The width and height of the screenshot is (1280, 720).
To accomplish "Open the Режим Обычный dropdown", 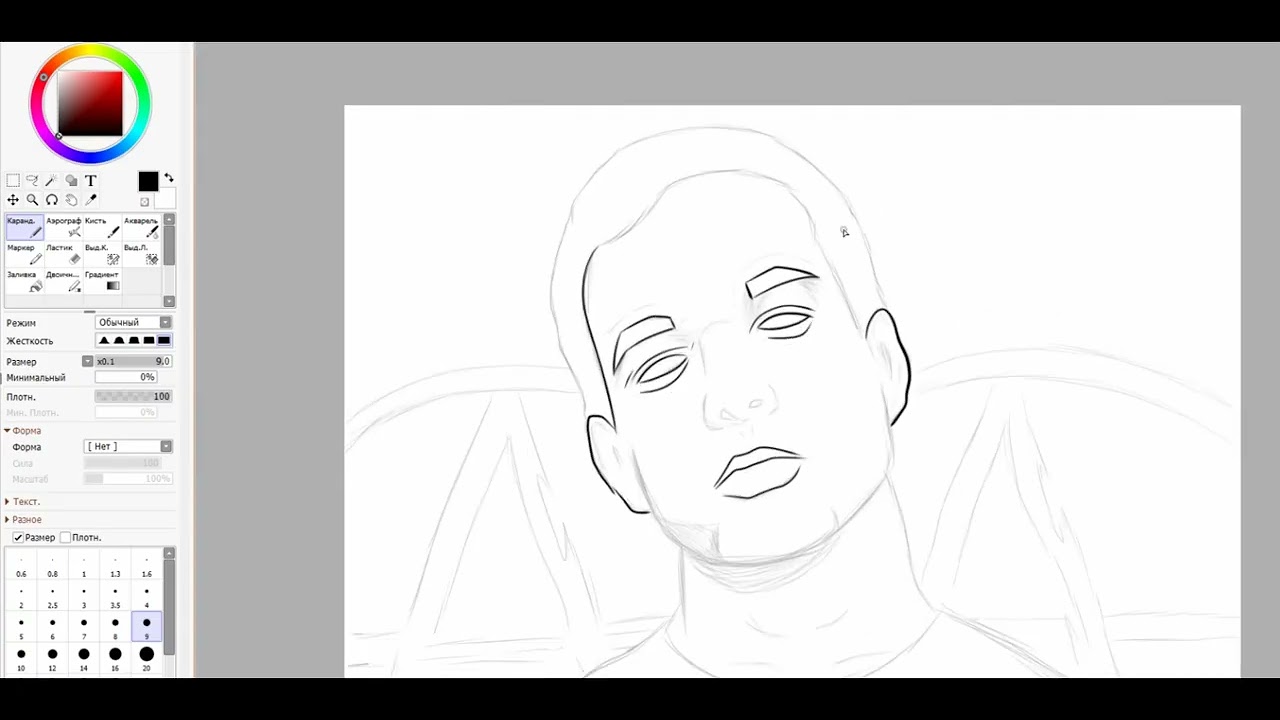I will coord(134,322).
